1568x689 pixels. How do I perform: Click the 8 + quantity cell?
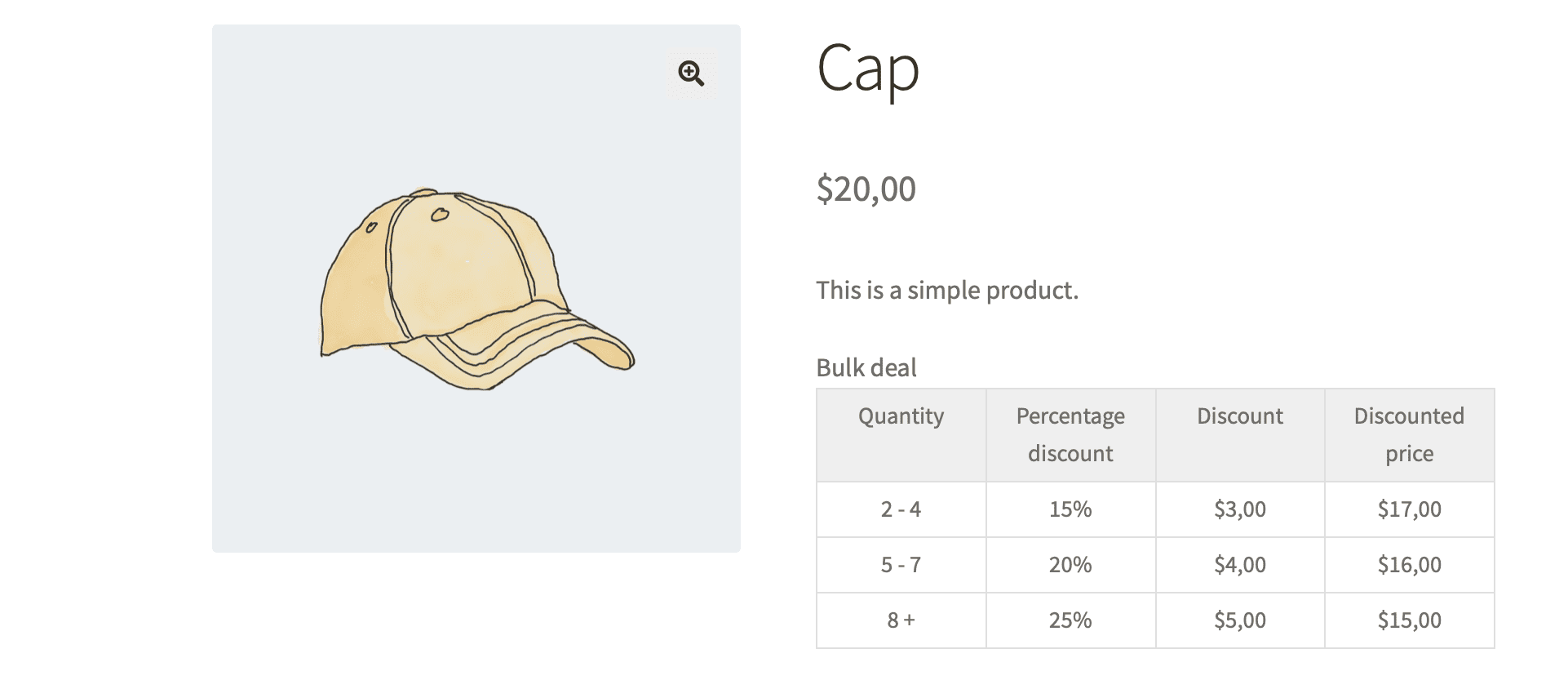pyautogui.click(x=901, y=620)
